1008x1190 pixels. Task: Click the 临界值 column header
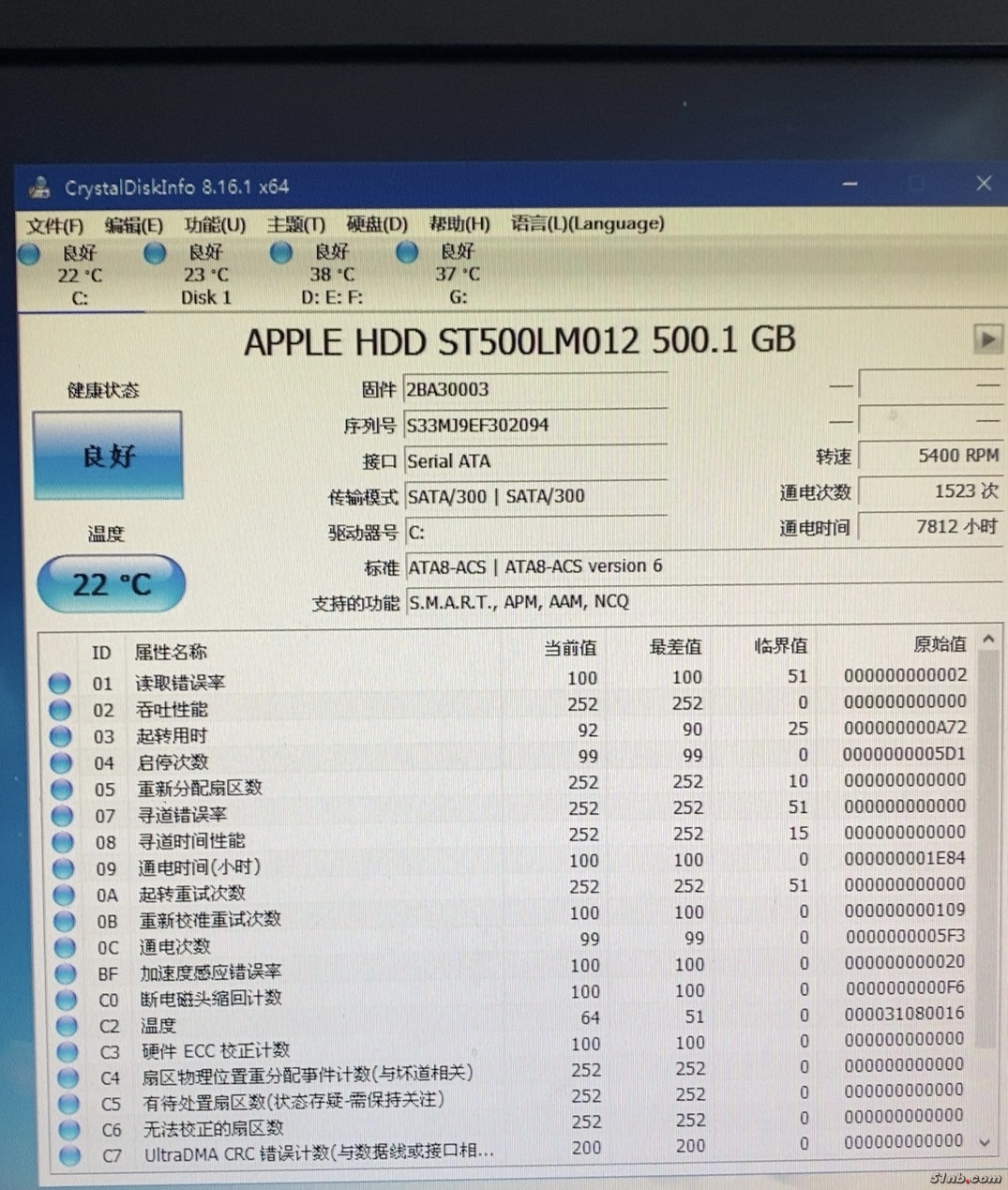[x=781, y=646]
